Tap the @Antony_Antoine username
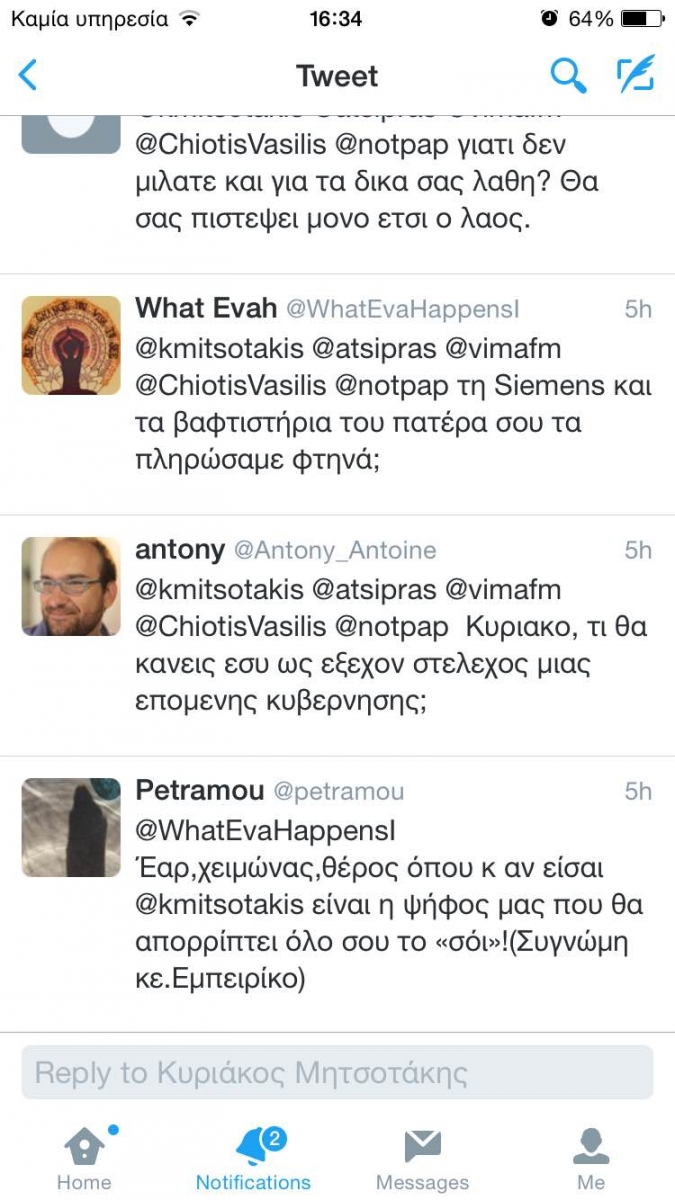 [335, 550]
